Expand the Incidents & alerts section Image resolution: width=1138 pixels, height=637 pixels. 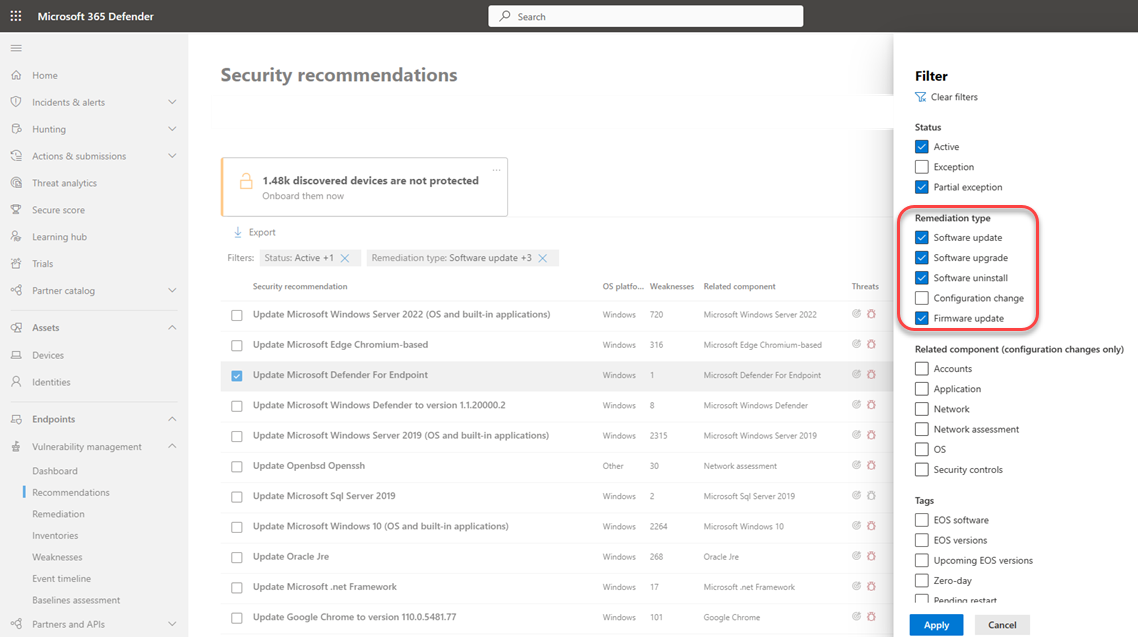click(x=172, y=102)
